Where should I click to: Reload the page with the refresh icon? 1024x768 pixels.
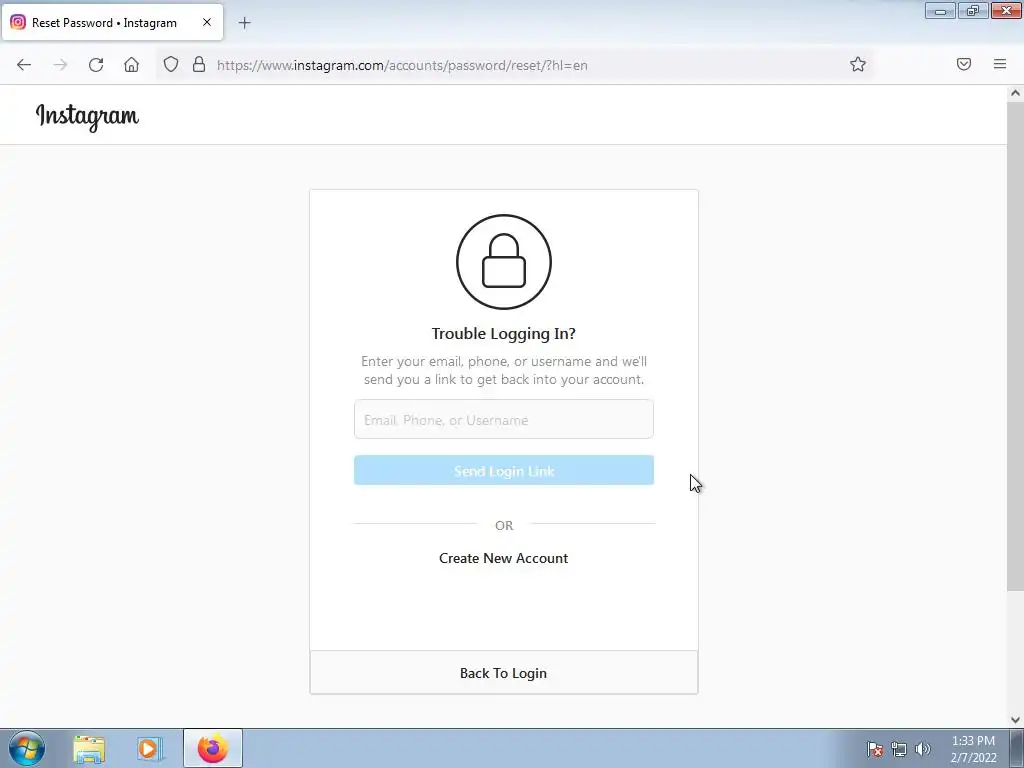pyautogui.click(x=96, y=65)
